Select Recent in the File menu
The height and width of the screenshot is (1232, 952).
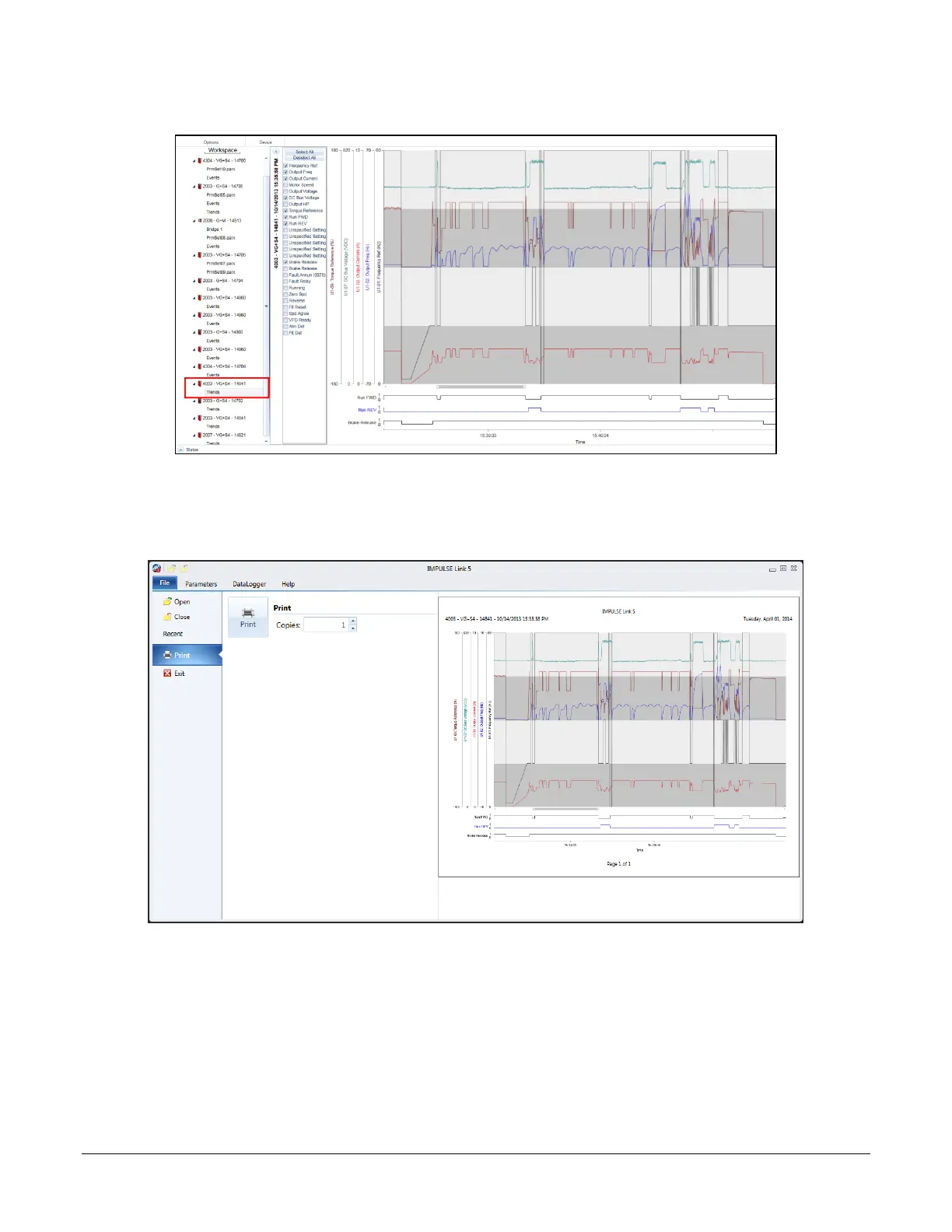[x=173, y=634]
